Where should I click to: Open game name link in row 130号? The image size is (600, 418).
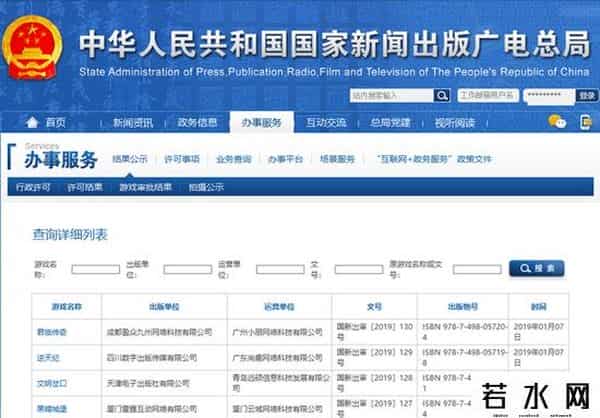click(52, 332)
